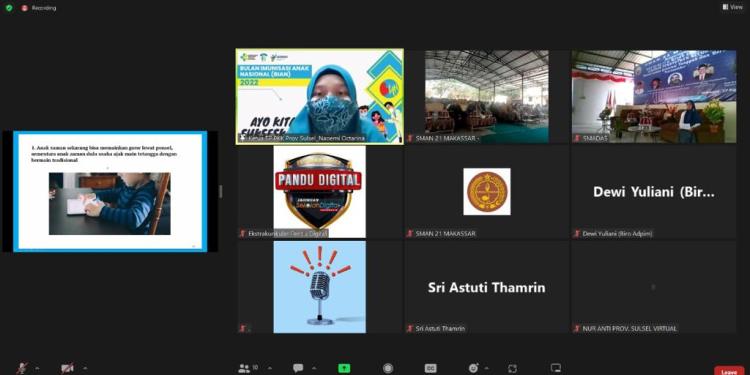Viewport: 750px width, 375px height.
Task: Click the red Leave button
Action: [729, 371]
